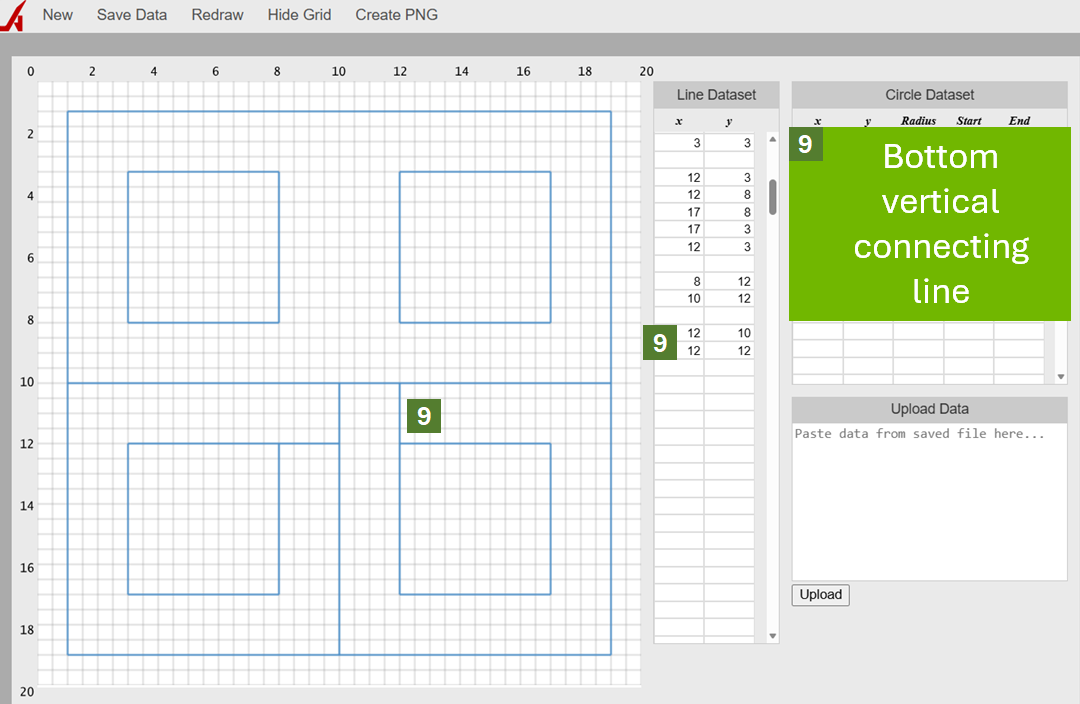
Task: Click the Upload Data paste text area
Action: (x=929, y=500)
